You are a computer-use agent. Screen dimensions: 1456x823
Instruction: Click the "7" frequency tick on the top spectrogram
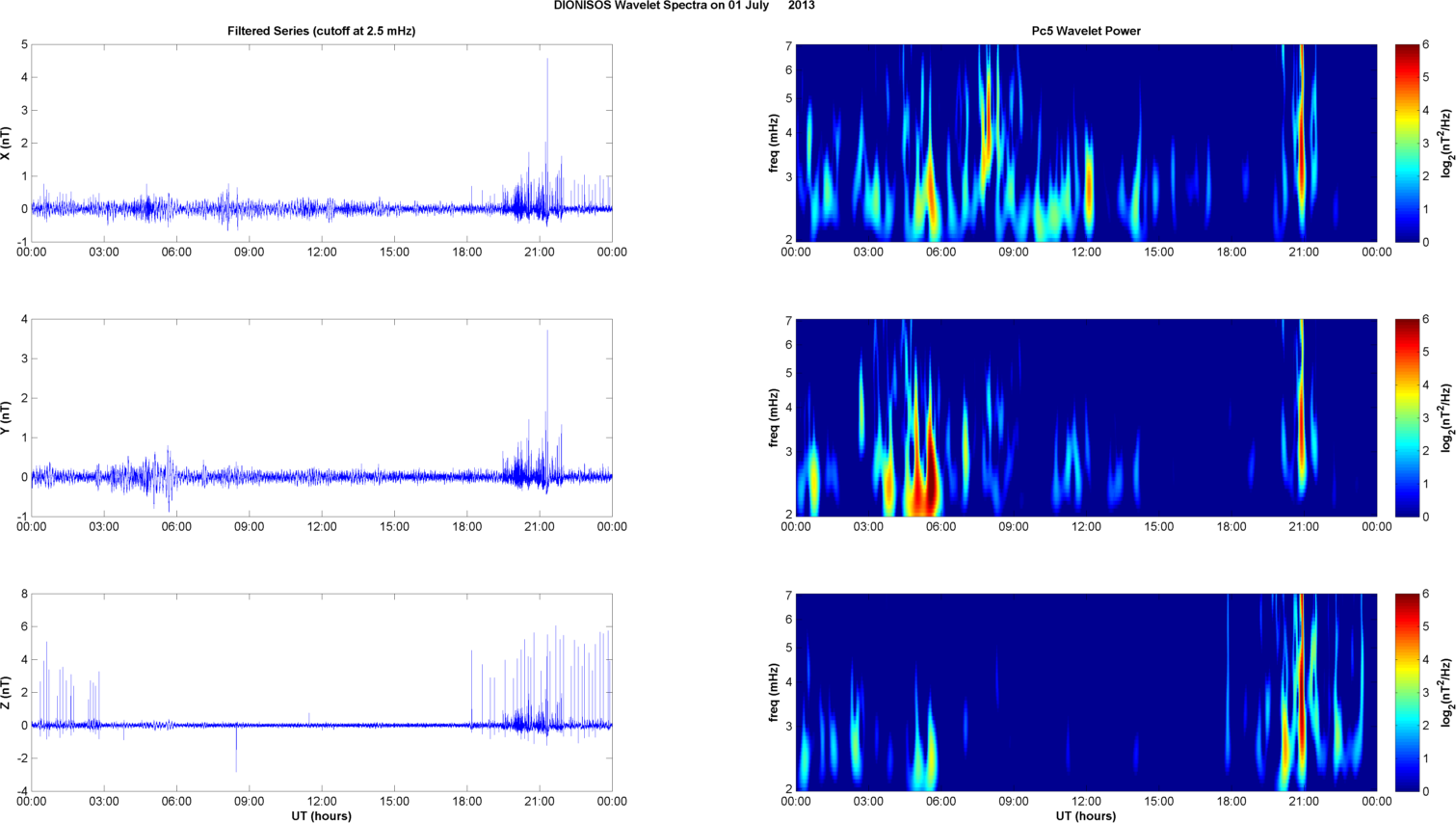(x=788, y=46)
